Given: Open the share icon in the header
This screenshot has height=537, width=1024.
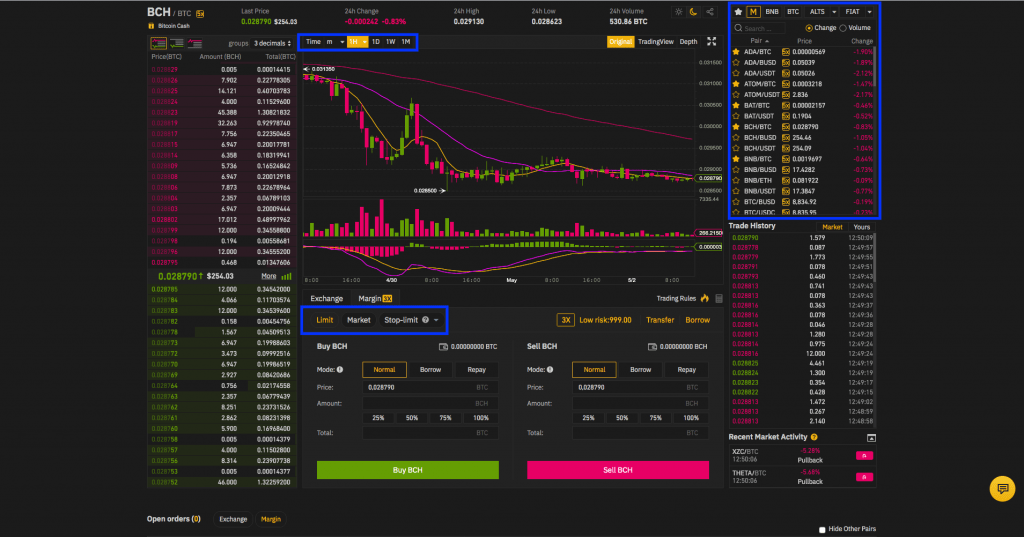Looking at the screenshot, I should click(710, 12).
